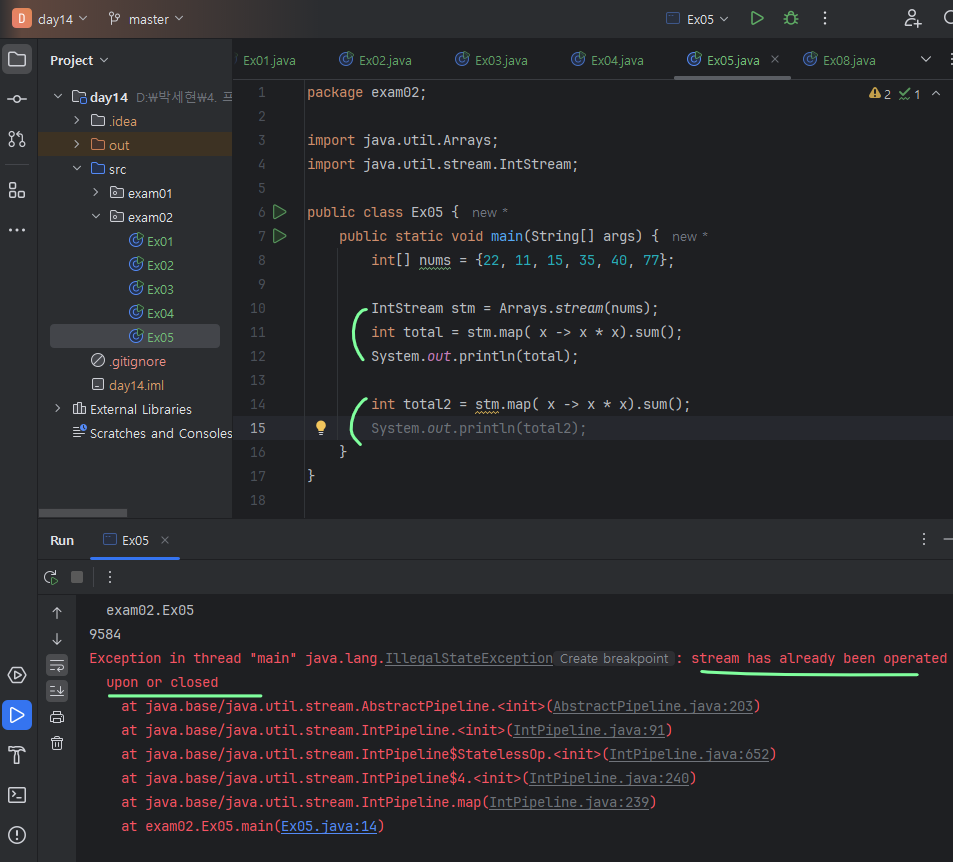Click the project tree horizontal scrollbar

click(83, 513)
